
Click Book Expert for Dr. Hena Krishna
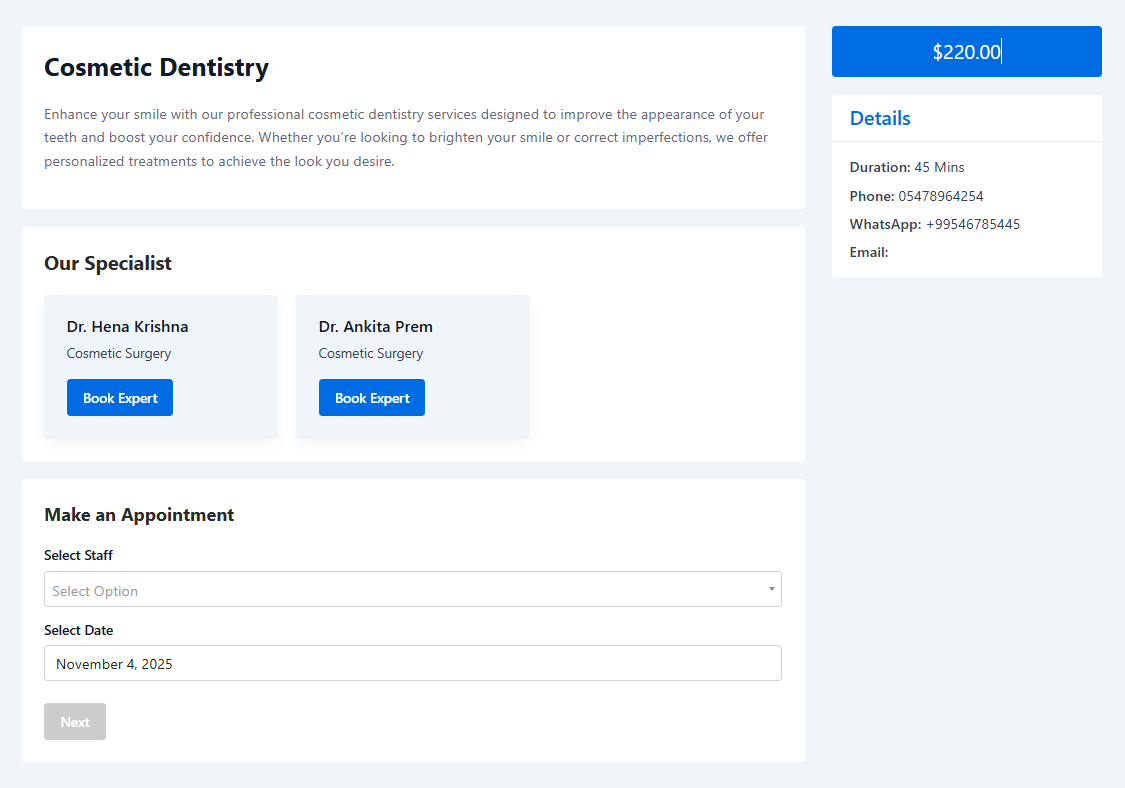pos(120,398)
